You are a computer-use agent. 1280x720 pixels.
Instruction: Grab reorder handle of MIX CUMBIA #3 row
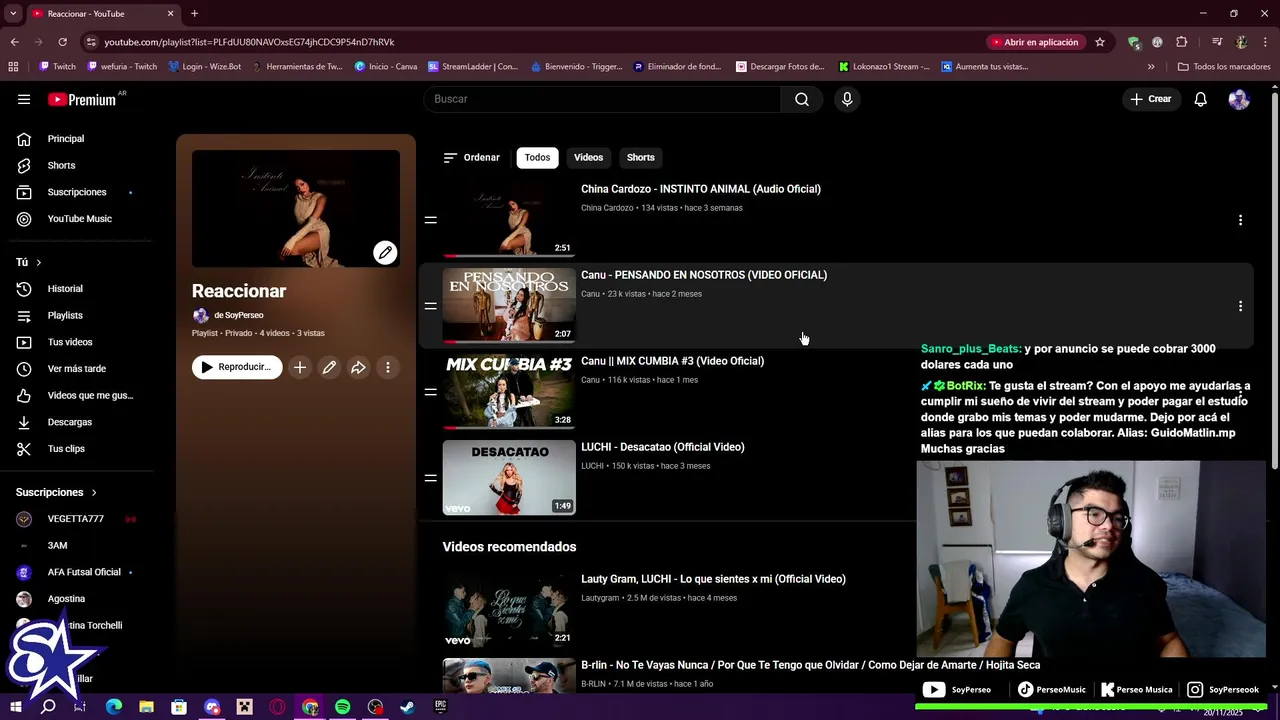coord(431,392)
